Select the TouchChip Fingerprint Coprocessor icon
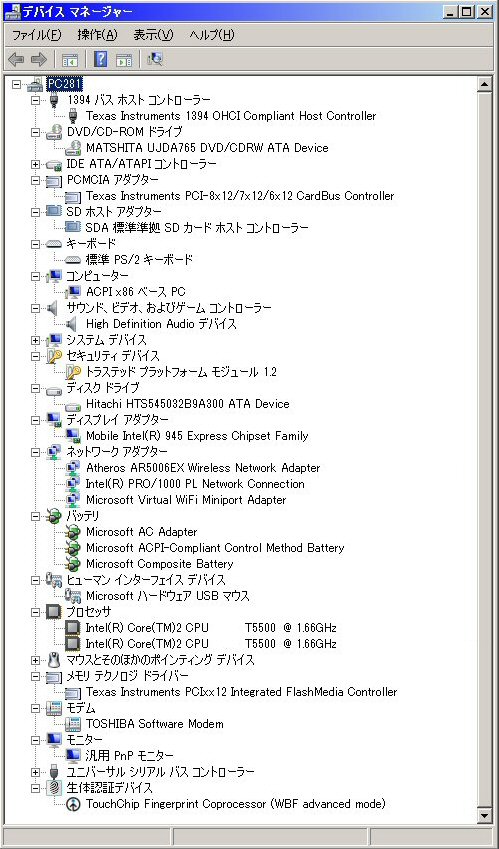 click(x=73, y=804)
